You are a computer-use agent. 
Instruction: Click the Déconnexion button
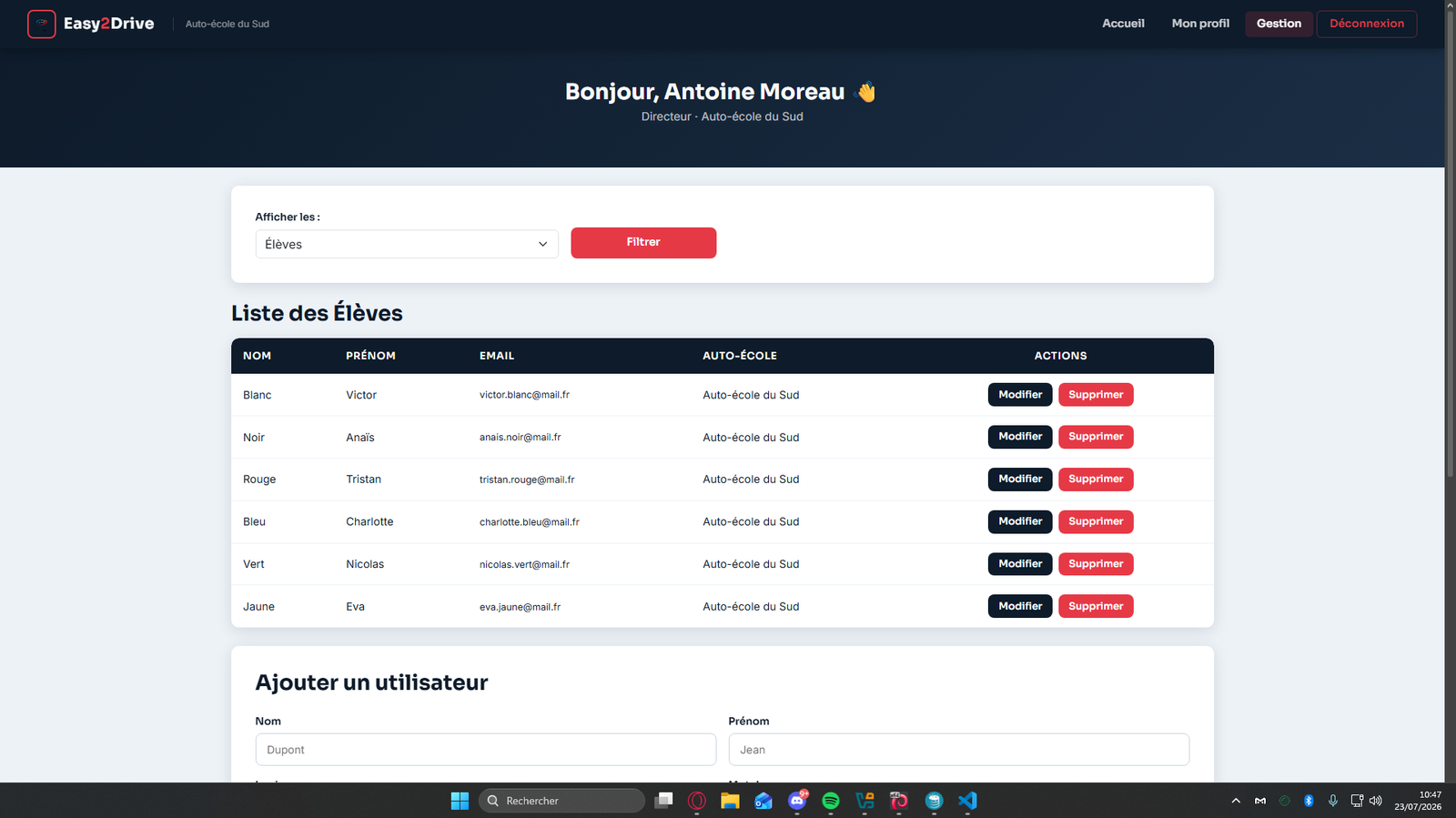1367,24
